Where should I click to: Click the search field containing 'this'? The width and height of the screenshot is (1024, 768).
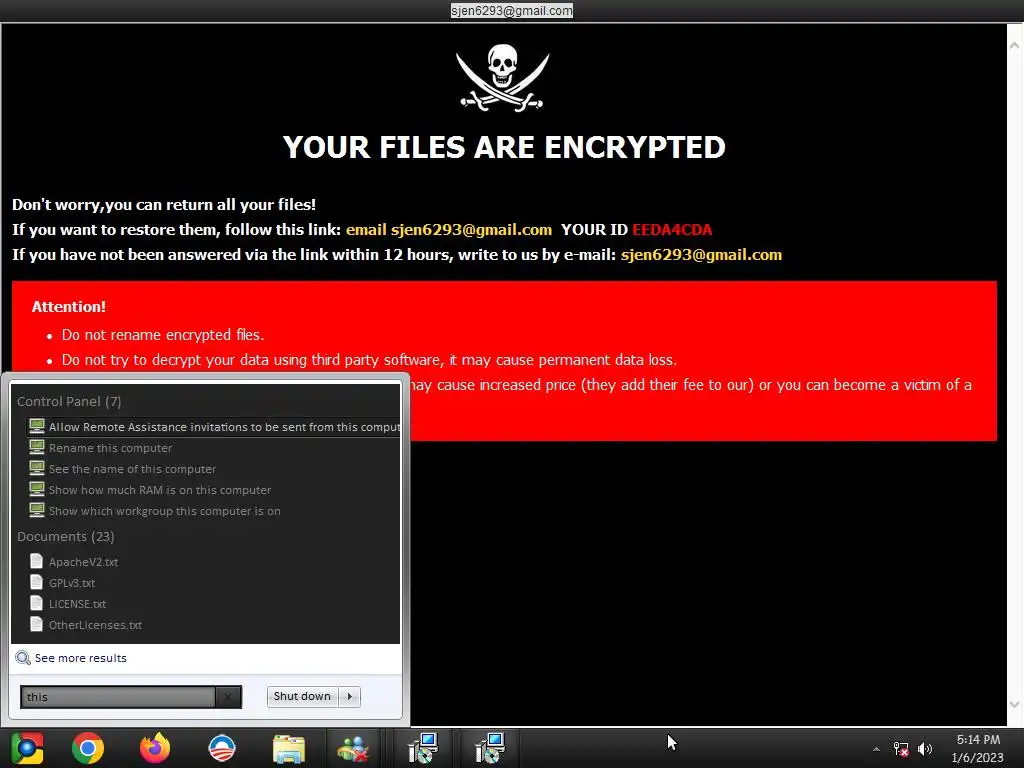click(118, 697)
